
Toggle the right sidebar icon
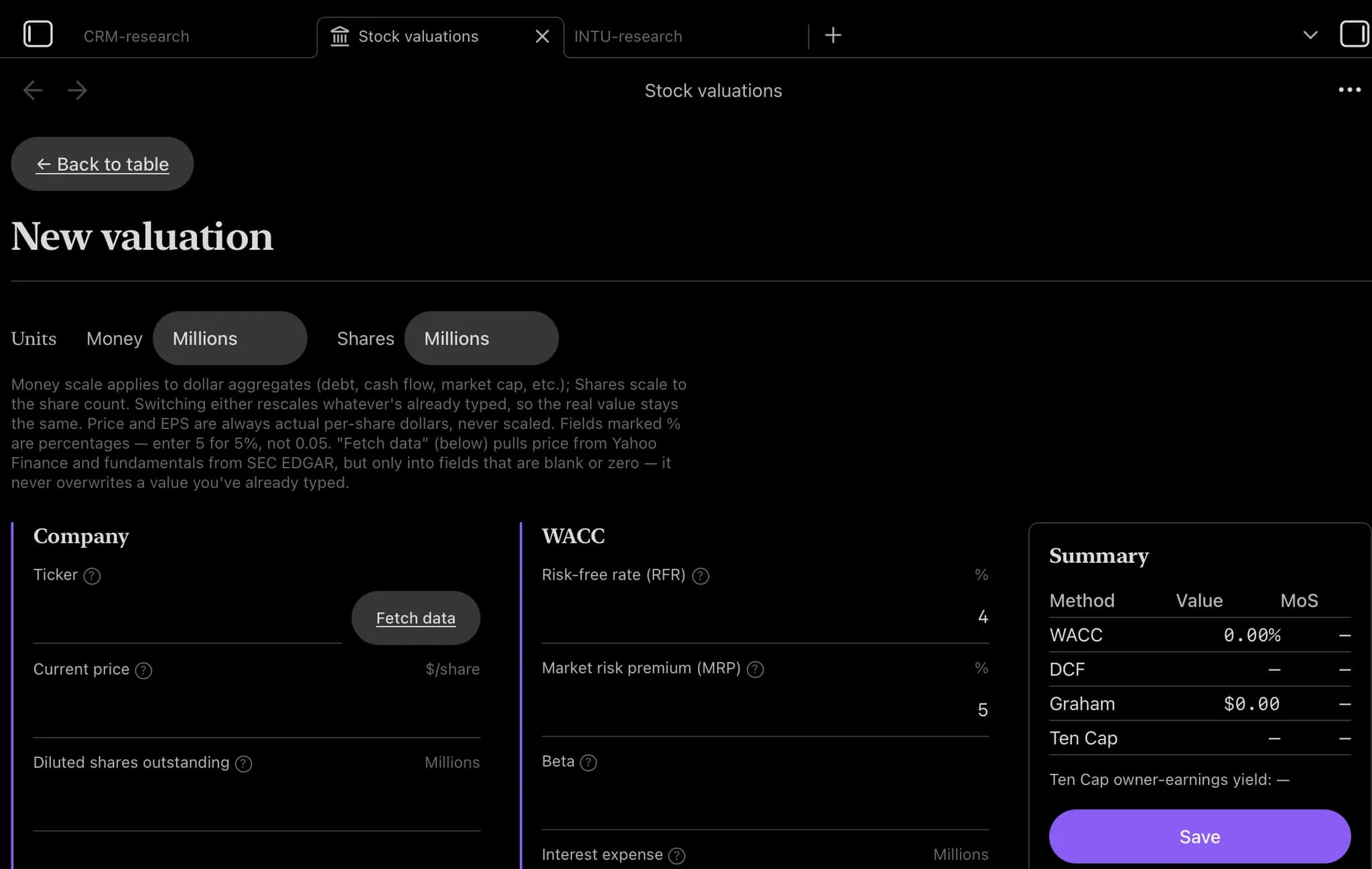tap(1354, 34)
